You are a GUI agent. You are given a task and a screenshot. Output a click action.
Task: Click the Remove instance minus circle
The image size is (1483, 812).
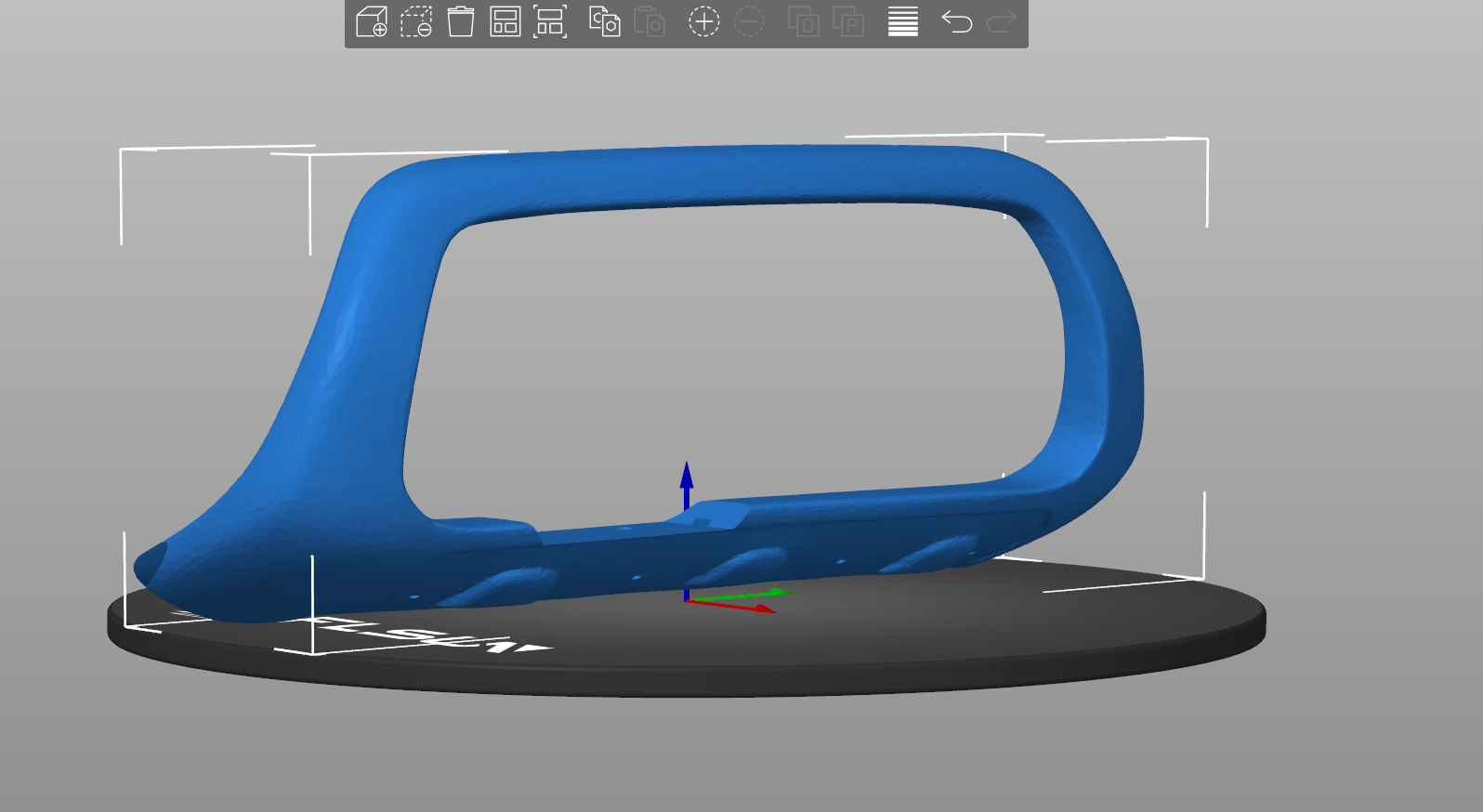click(749, 21)
